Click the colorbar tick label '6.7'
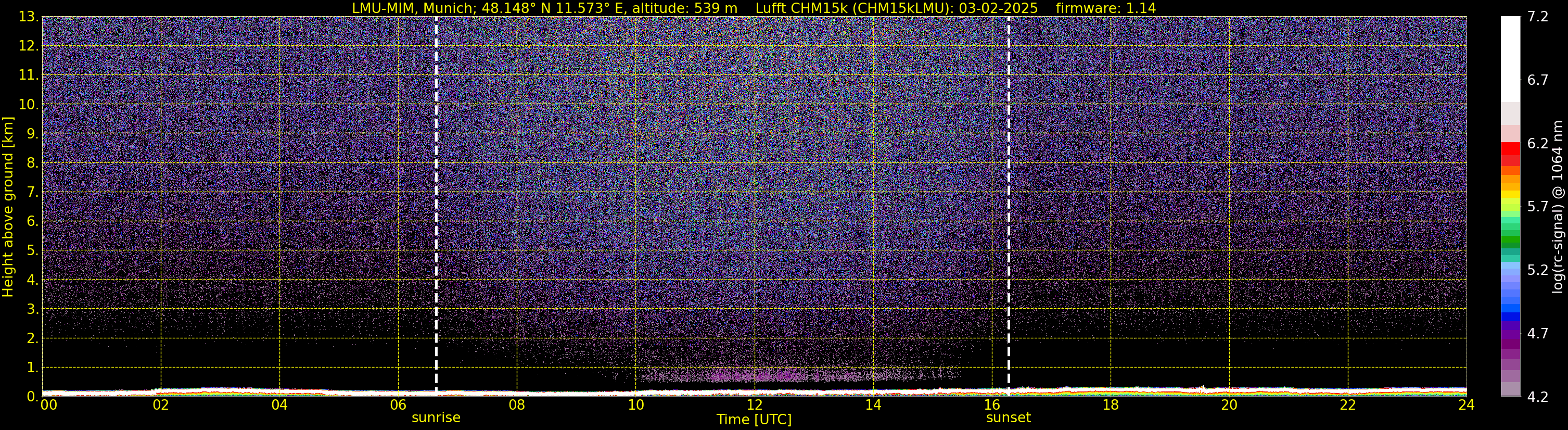Image resolution: width=1568 pixels, height=430 pixels. 1538,80
